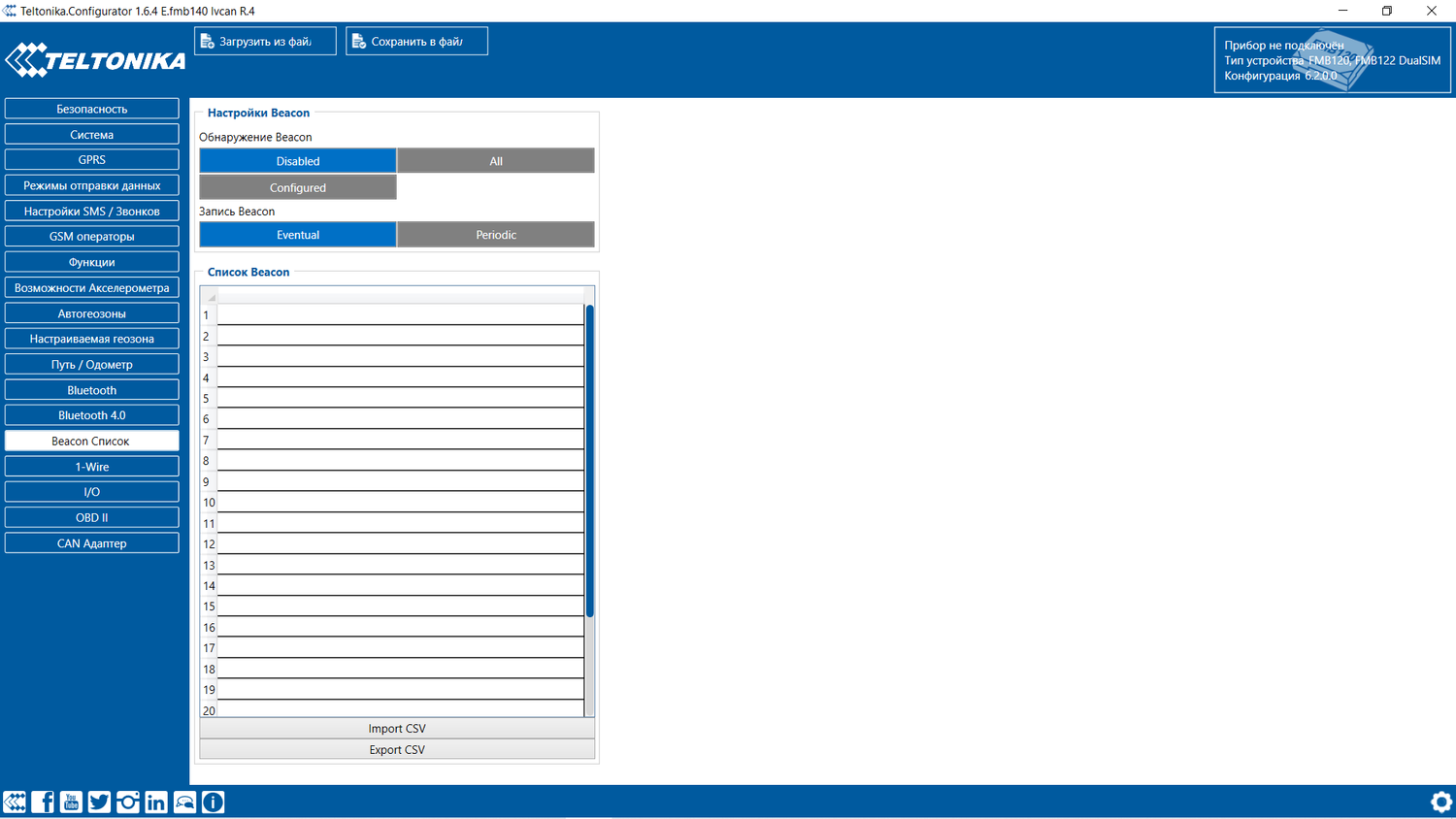Select row header number 17 in Beacon list
1456x819 pixels.
[209, 648]
